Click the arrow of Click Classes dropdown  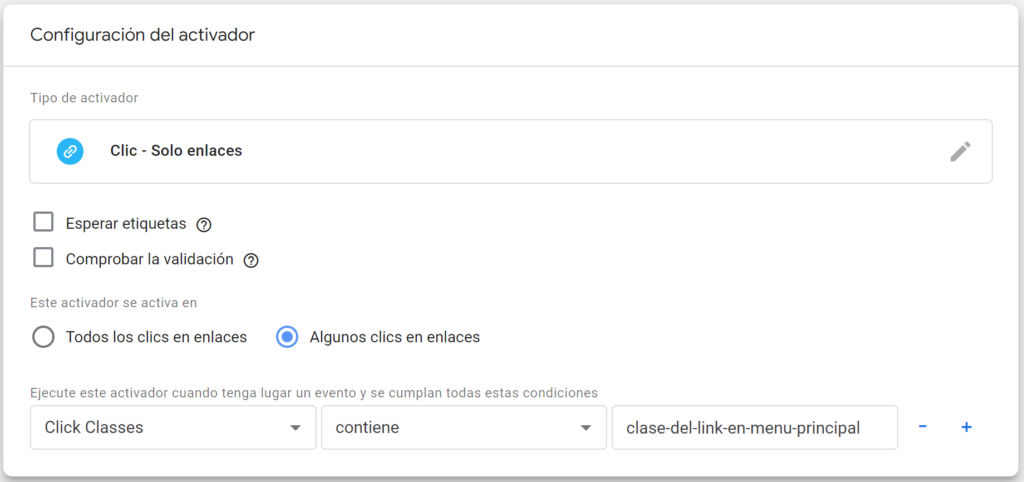pyautogui.click(x=295, y=428)
